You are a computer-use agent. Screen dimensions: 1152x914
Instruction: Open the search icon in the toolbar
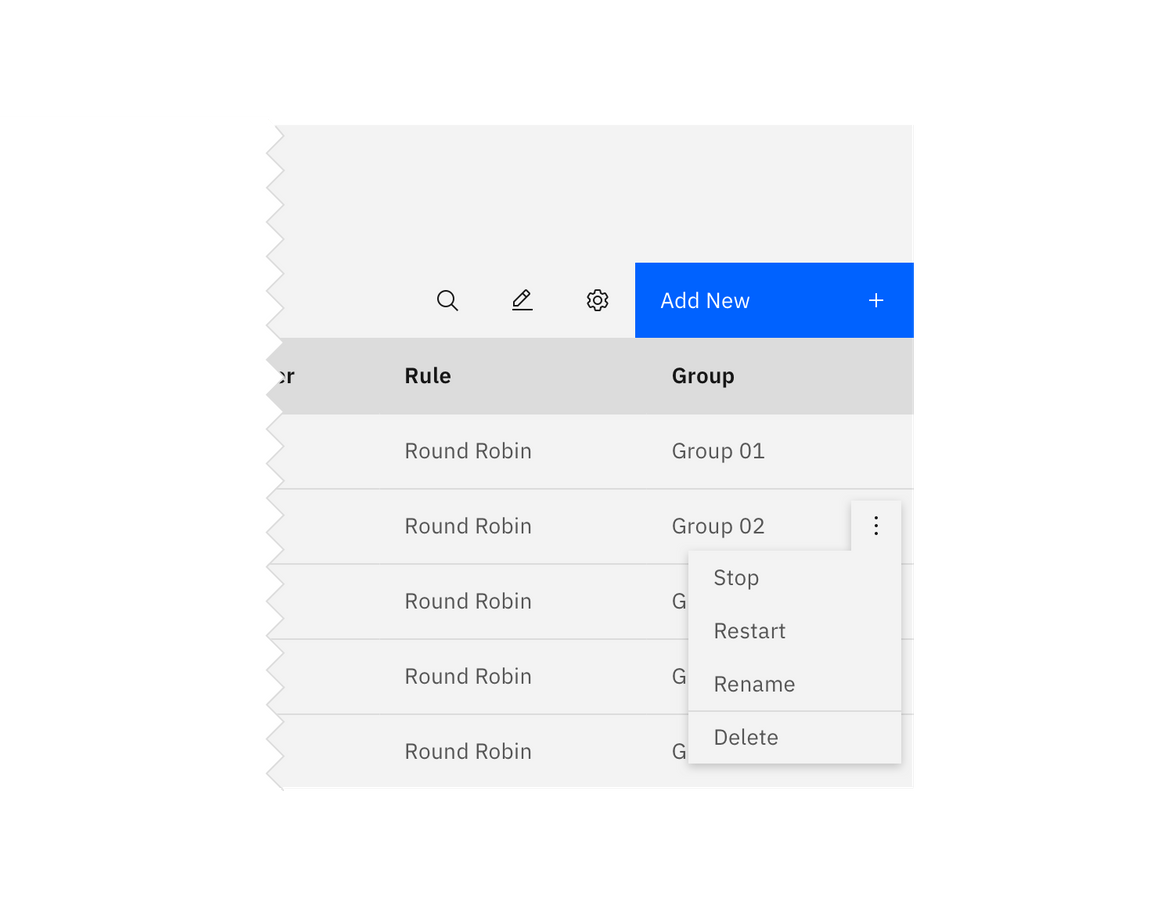(447, 300)
